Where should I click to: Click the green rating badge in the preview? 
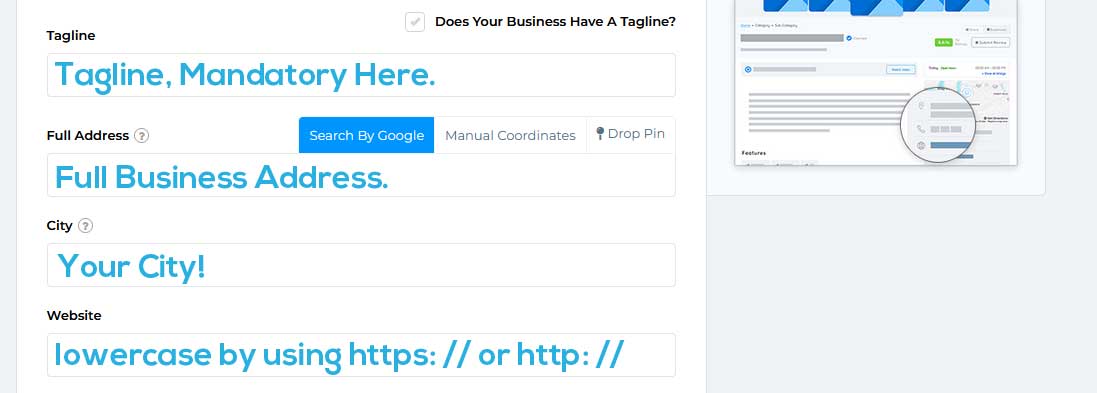(944, 42)
